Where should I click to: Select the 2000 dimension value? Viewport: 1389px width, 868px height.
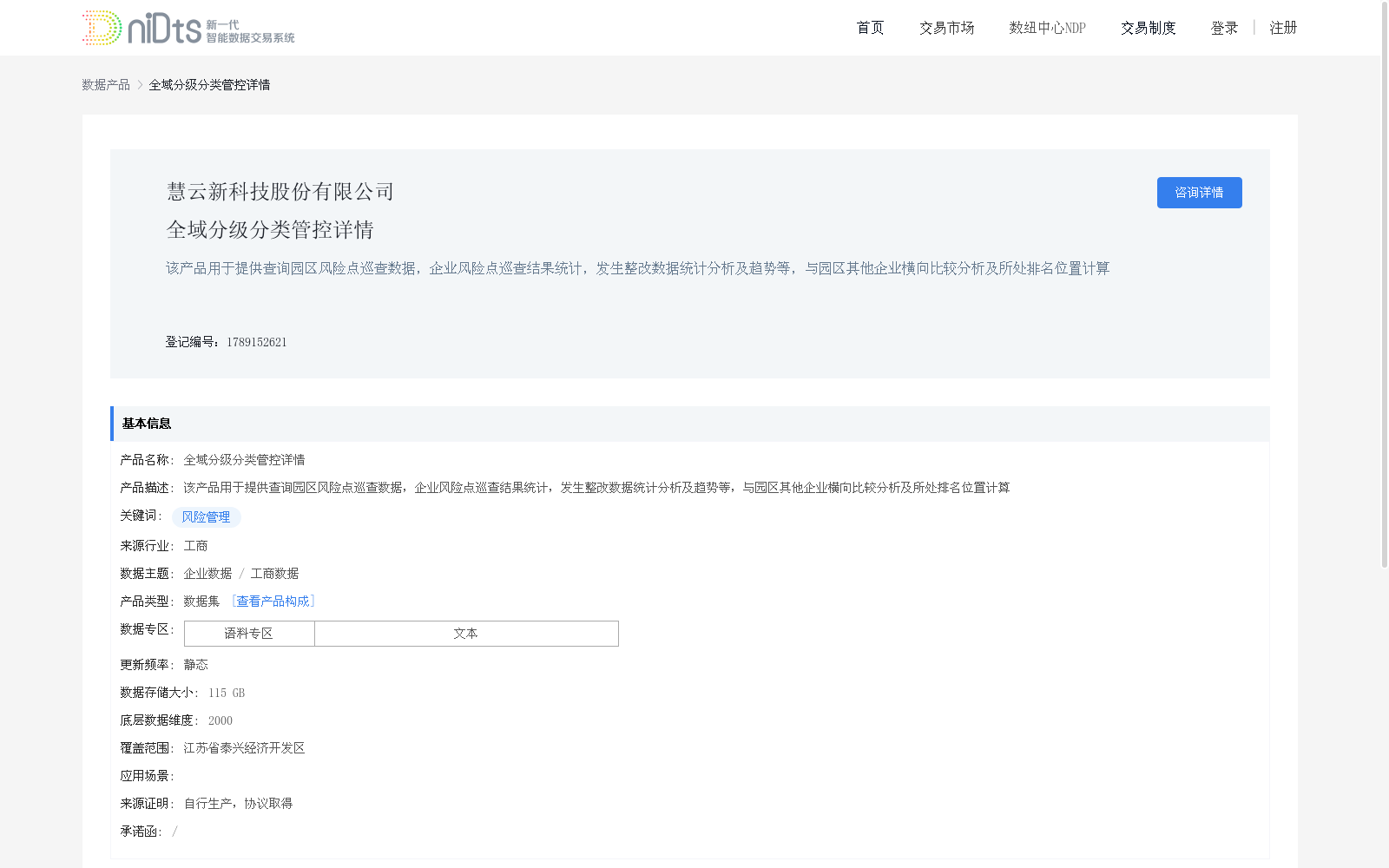[221, 720]
